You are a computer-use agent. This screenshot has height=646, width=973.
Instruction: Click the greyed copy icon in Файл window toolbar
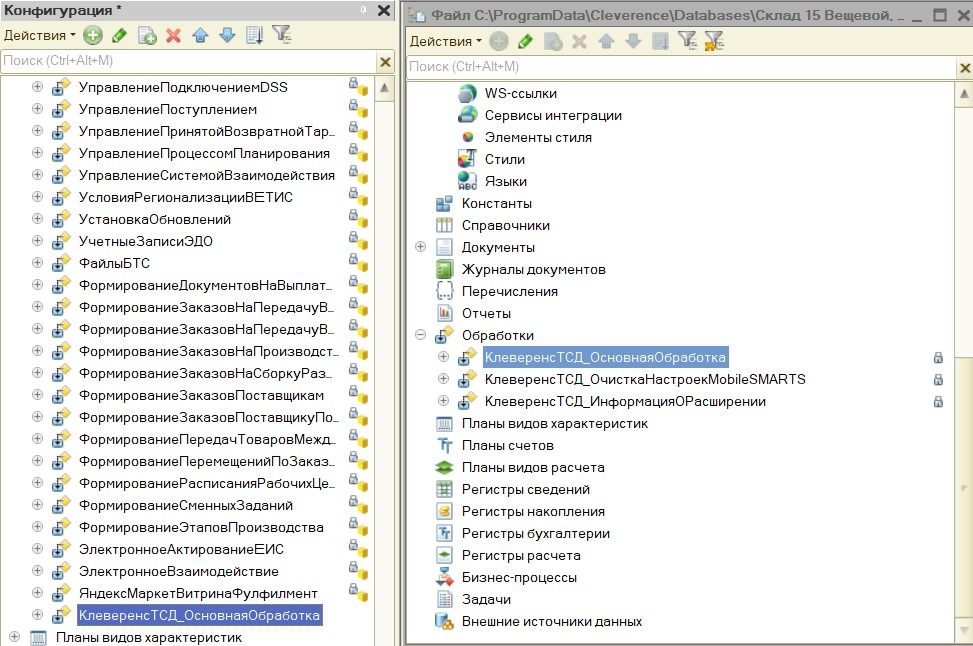(553, 42)
